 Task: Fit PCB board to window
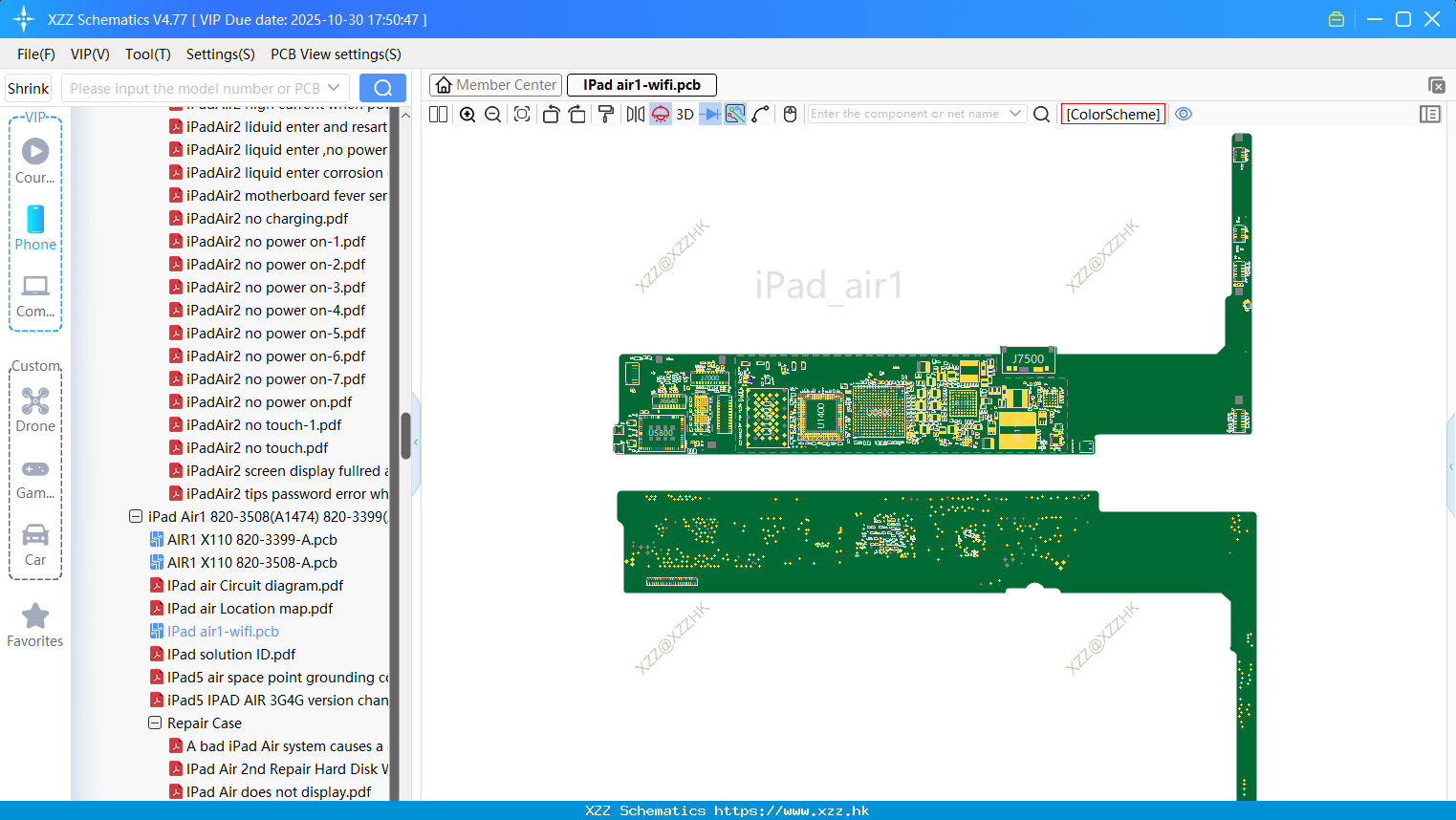pos(522,114)
